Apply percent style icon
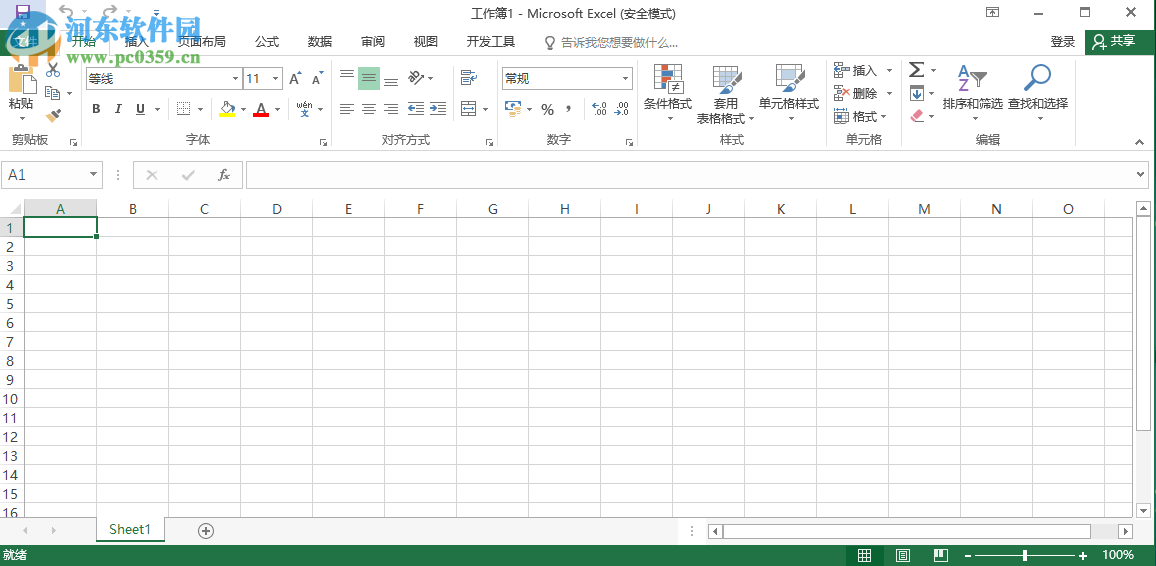Viewport: 1156px width, 566px height. [x=547, y=110]
